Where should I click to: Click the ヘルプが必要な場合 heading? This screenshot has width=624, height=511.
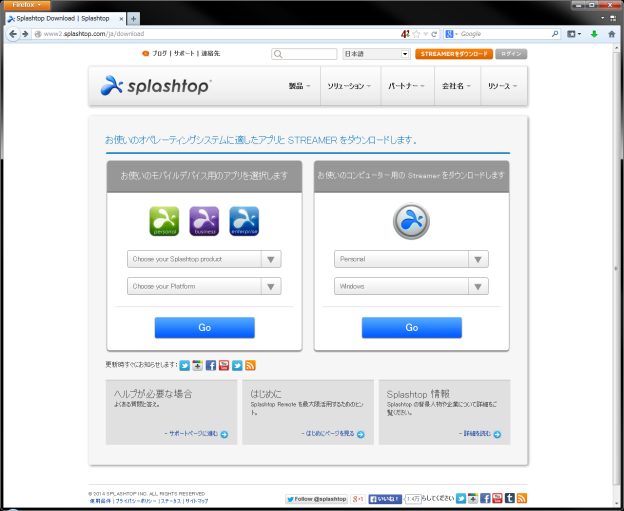pos(153,394)
